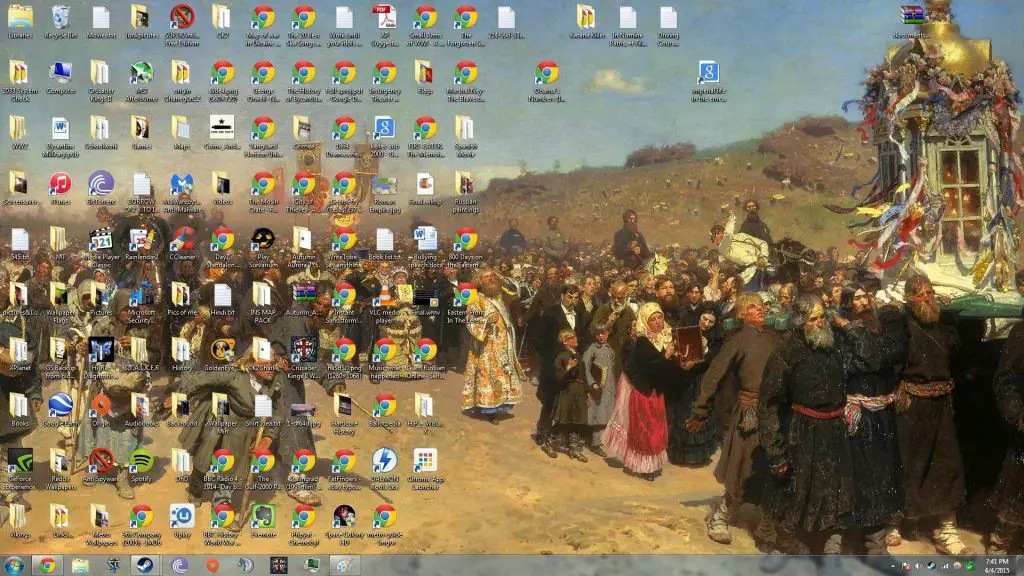This screenshot has height=576, width=1024.
Task: Launch iTunes from the desktop
Action: (x=60, y=189)
